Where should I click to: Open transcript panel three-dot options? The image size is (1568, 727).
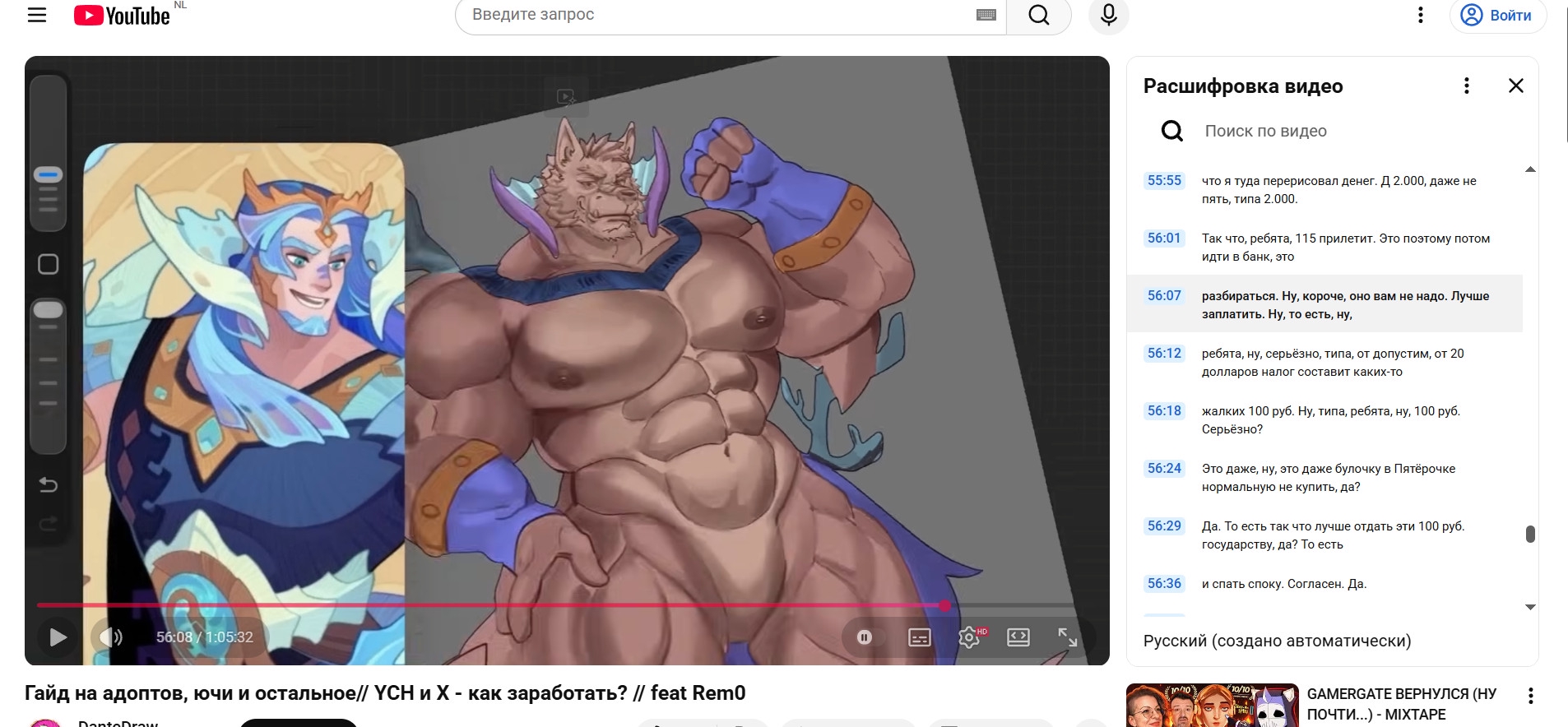point(1466,86)
